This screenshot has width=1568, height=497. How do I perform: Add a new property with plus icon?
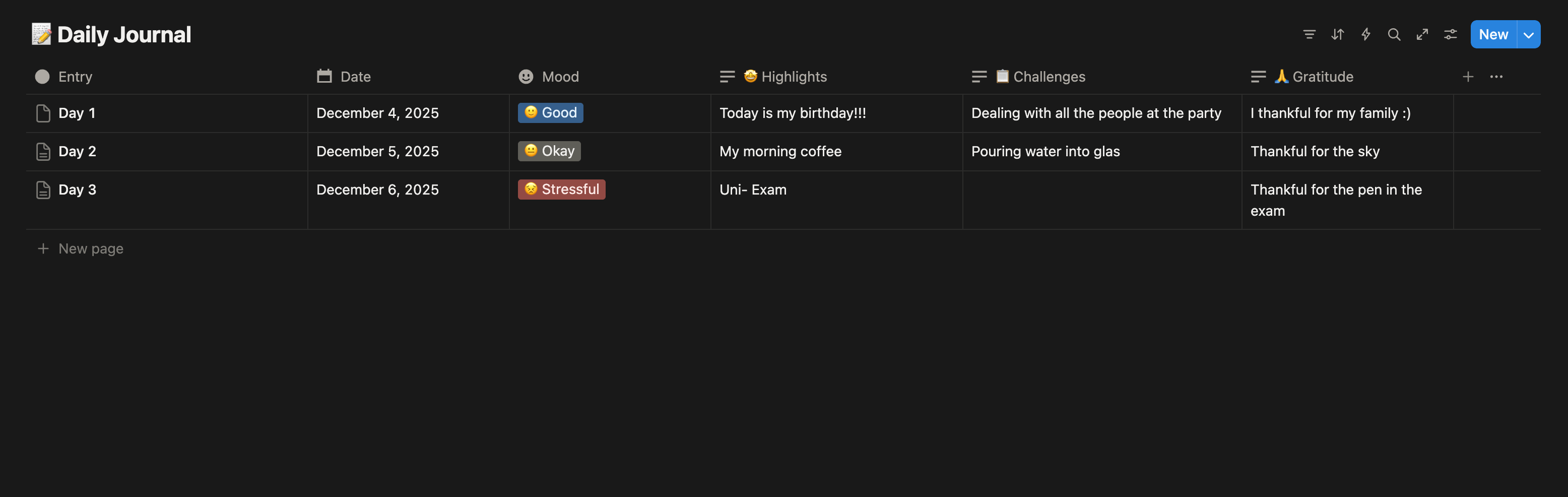pos(1468,77)
